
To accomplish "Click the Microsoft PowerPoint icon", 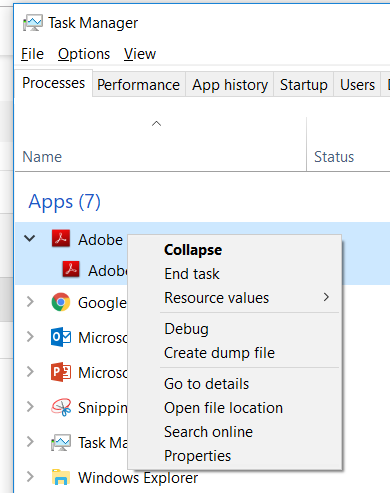I will (61, 372).
